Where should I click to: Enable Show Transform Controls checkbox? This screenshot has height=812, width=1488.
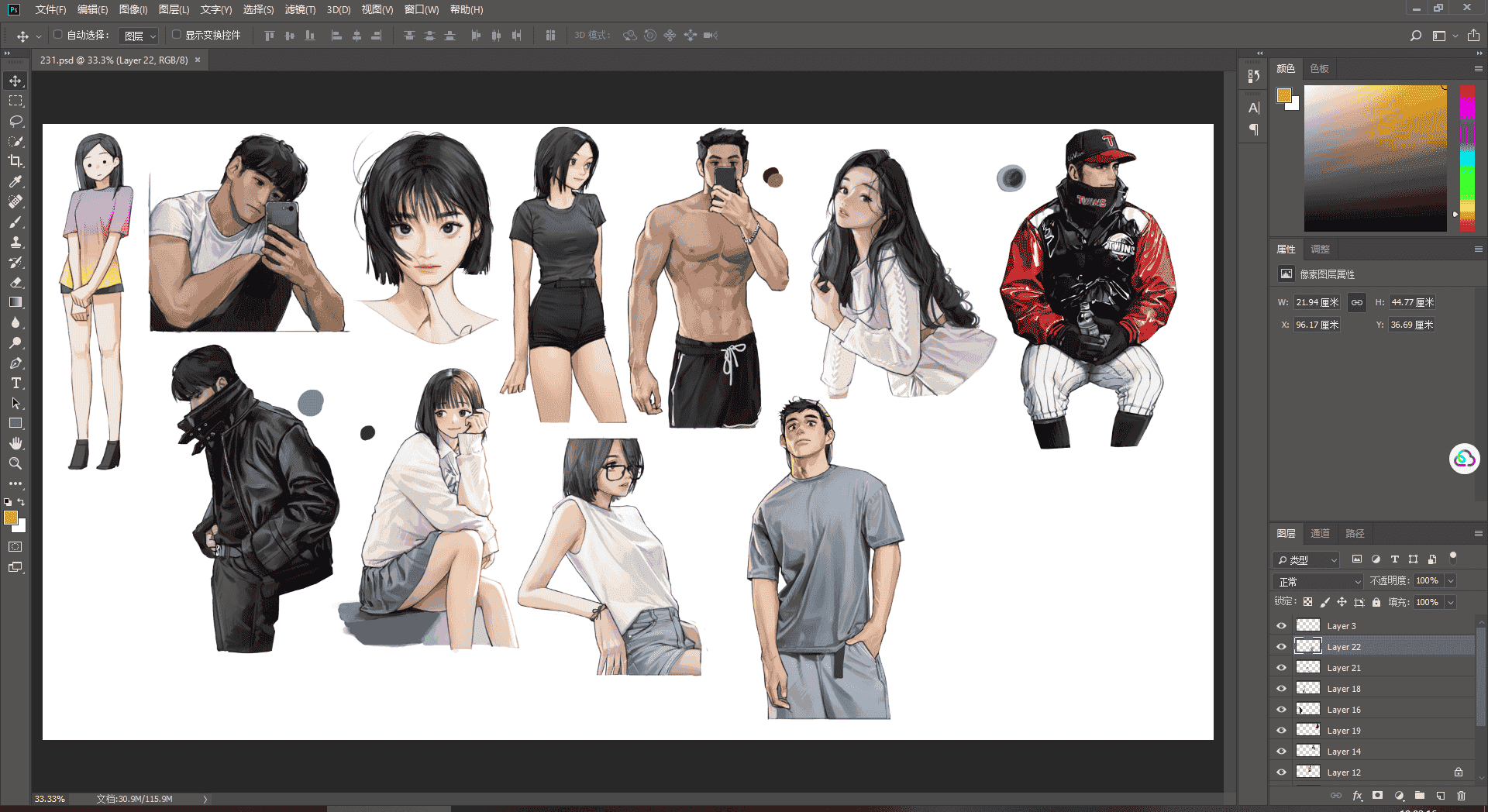click(176, 35)
